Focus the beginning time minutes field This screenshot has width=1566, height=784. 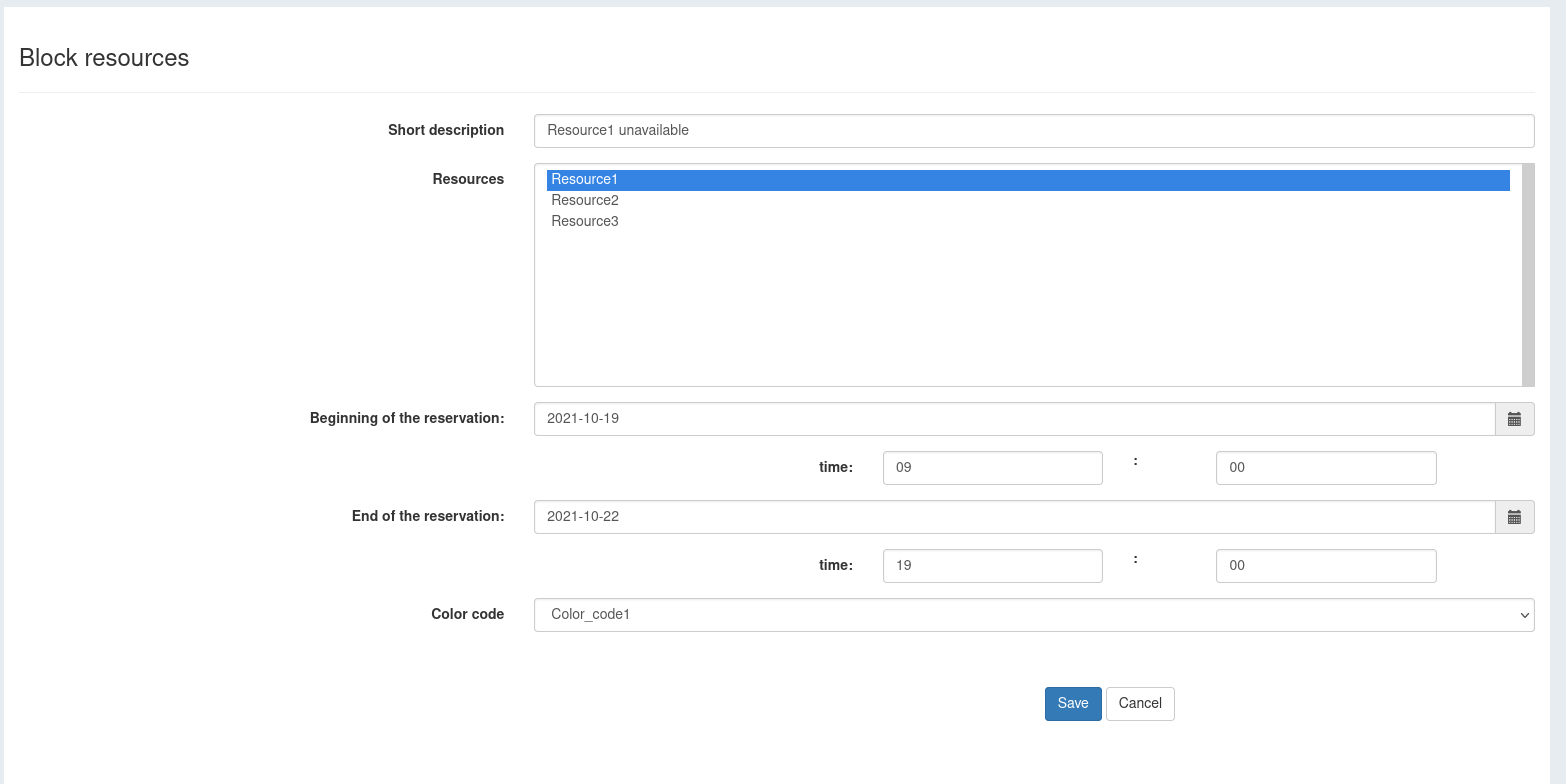[x=1326, y=468]
